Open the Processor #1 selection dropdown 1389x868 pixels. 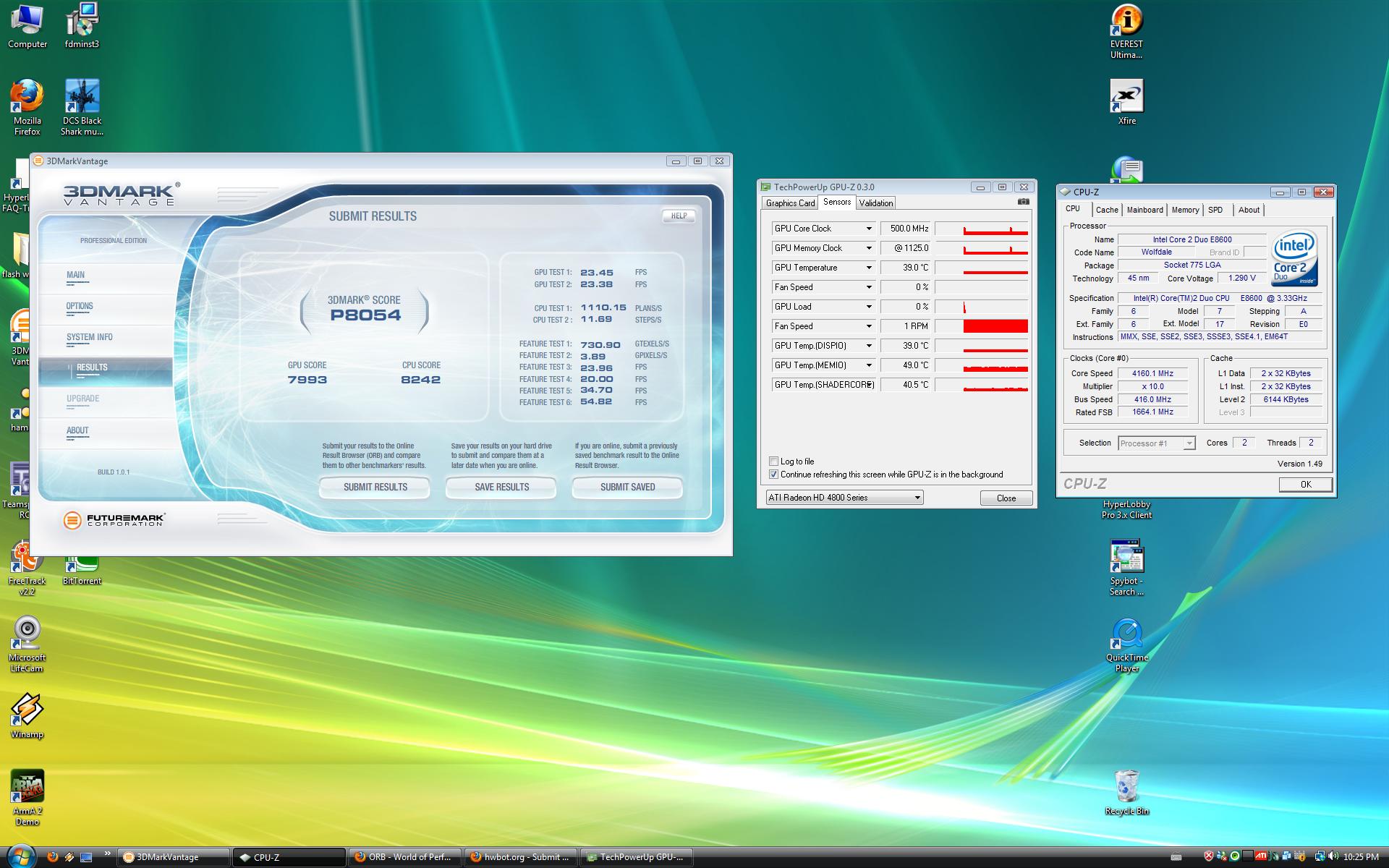(1156, 443)
